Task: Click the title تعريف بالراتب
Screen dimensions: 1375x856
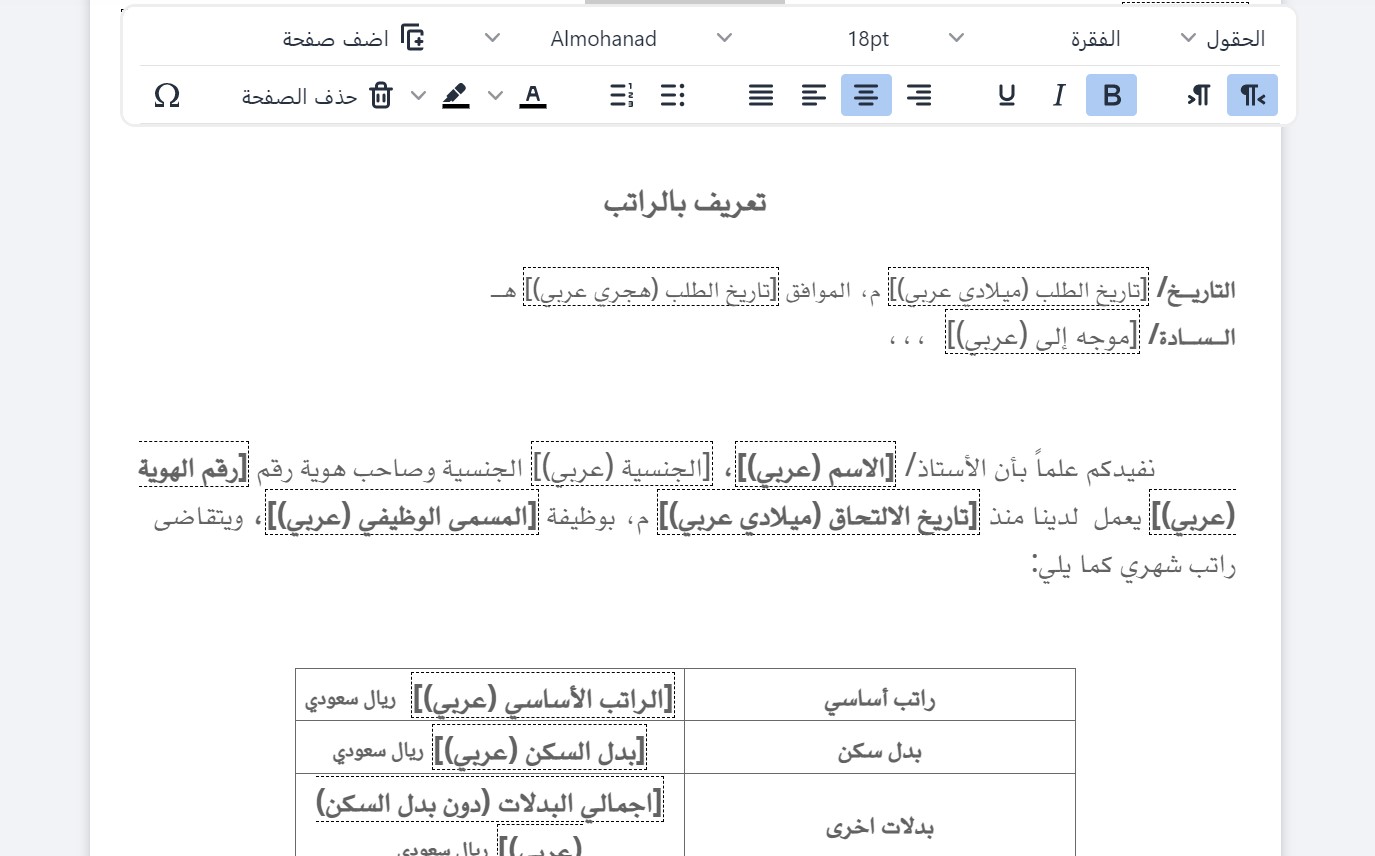Action: 685,202
